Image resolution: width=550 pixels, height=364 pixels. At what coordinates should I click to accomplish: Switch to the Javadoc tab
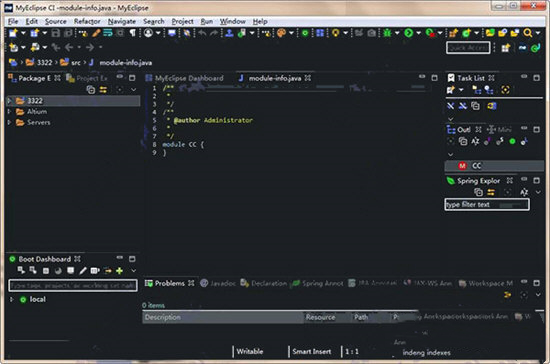pyautogui.click(x=218, y=283)
